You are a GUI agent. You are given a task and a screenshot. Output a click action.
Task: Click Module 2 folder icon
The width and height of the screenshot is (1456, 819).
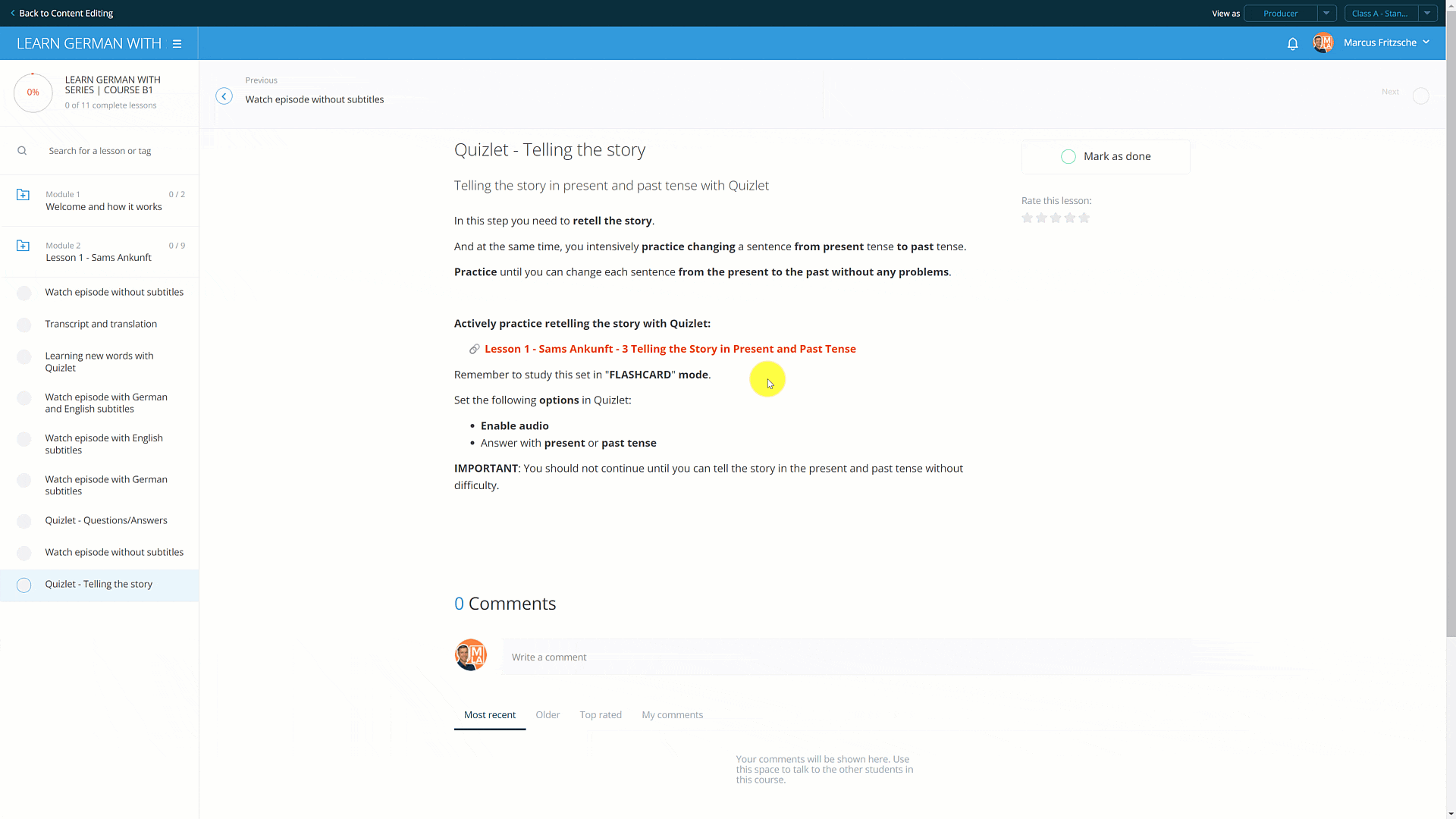click(x=23, y=246)
